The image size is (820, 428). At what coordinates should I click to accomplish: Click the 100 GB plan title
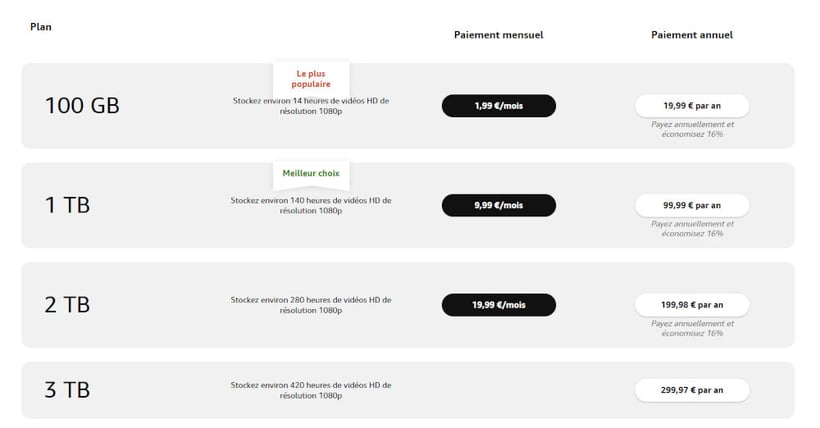point(82,105)
